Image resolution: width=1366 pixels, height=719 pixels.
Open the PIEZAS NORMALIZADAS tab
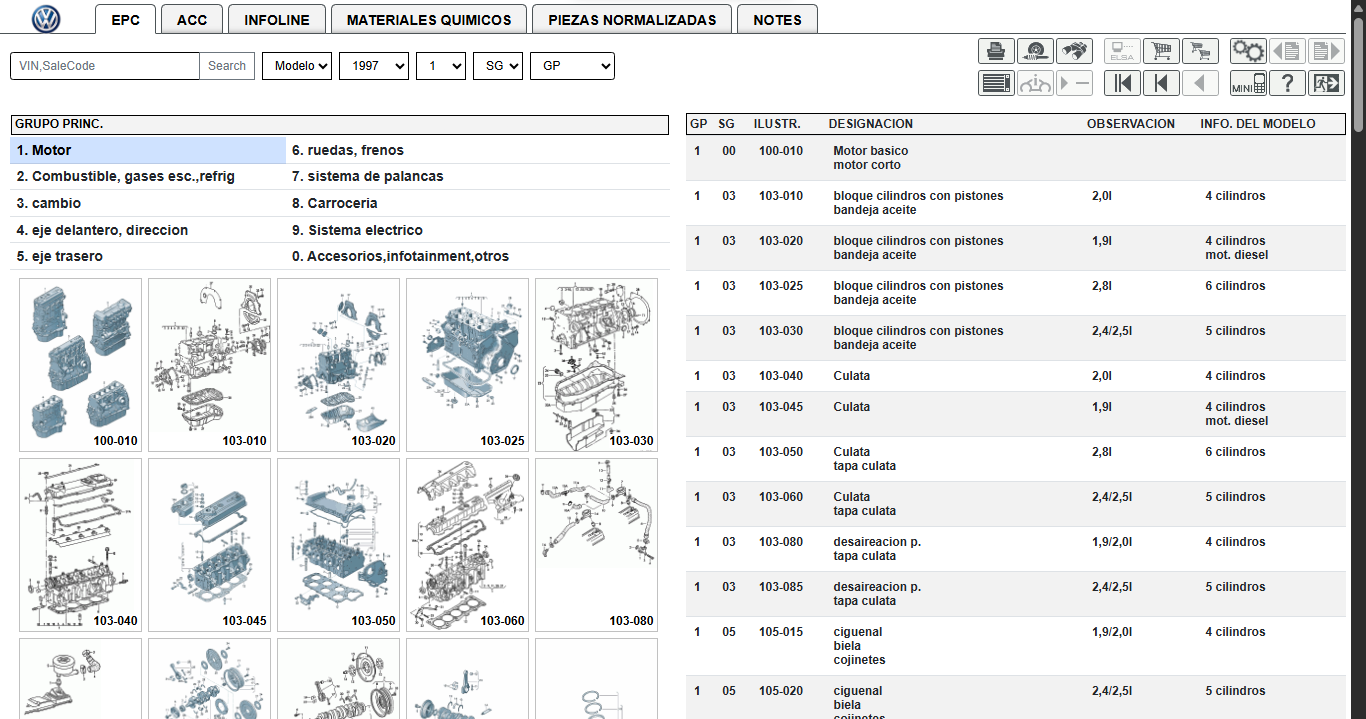[x=632, y=20]
